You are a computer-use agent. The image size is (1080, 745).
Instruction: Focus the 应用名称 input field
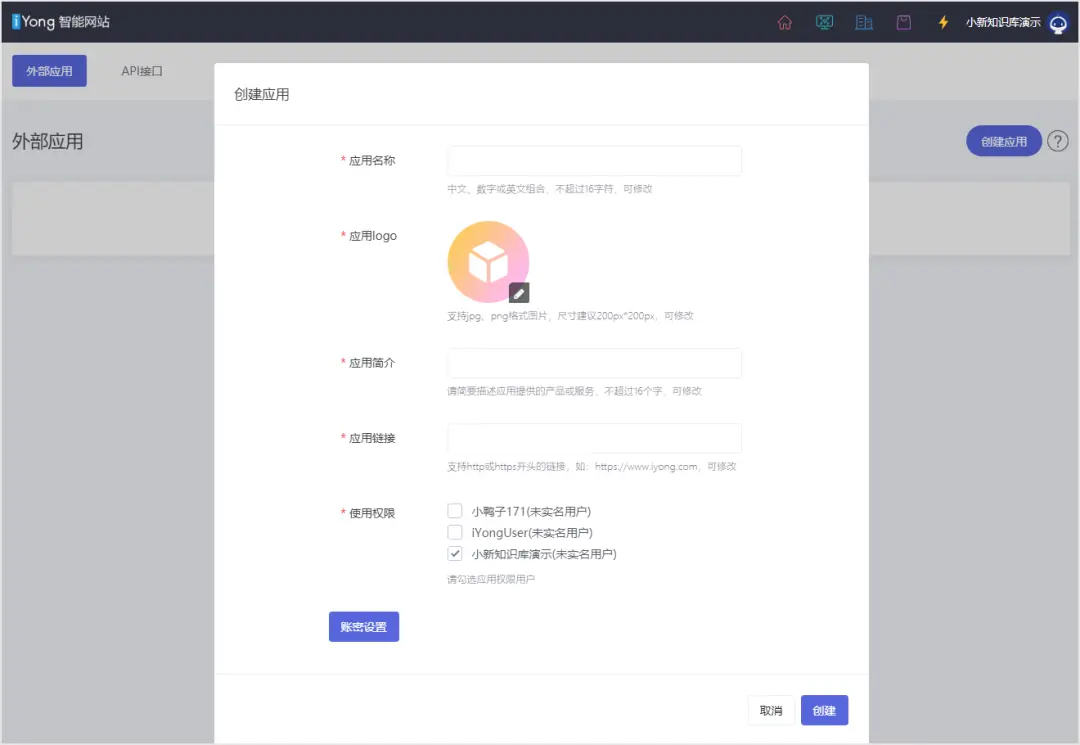click(594, 161)
